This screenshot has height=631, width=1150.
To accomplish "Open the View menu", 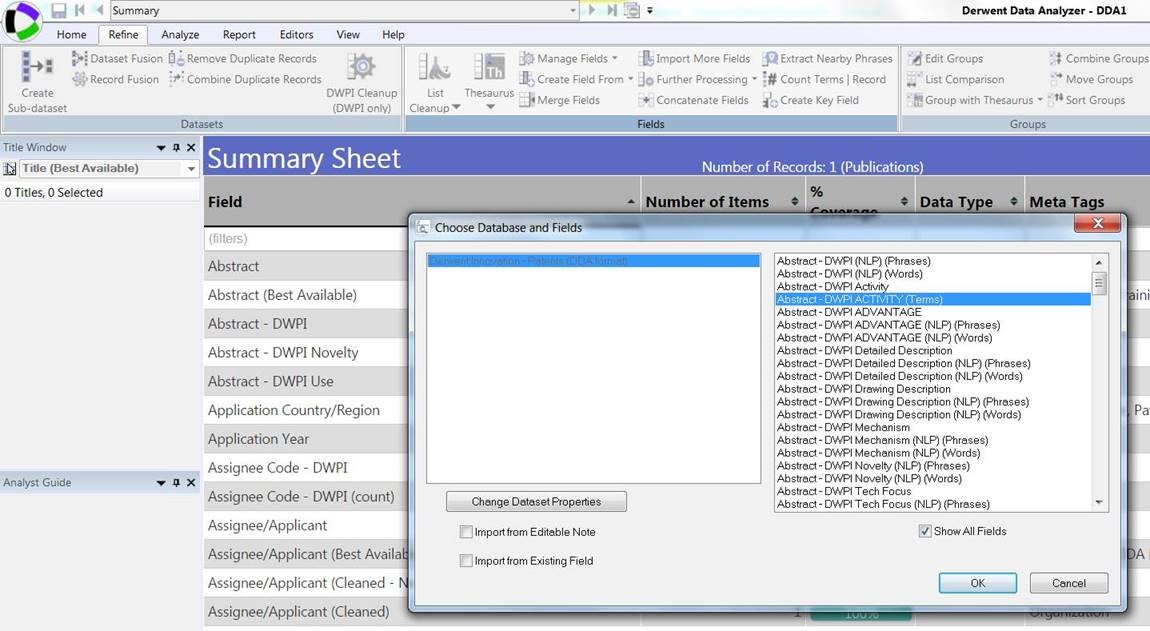I will tap(347, 33).
